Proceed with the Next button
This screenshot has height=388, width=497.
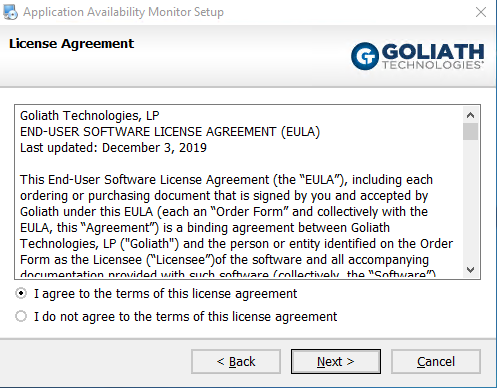tap(336, 361)
